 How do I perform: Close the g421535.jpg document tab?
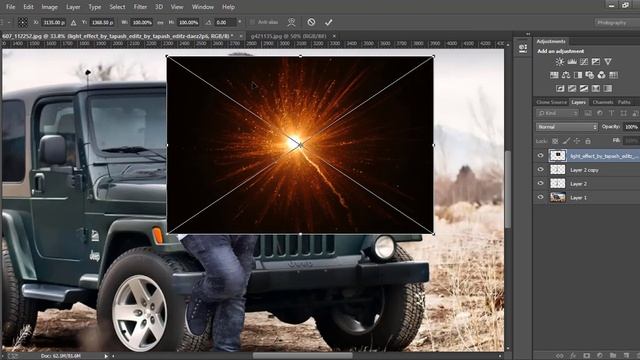click(x=334, y=36)
